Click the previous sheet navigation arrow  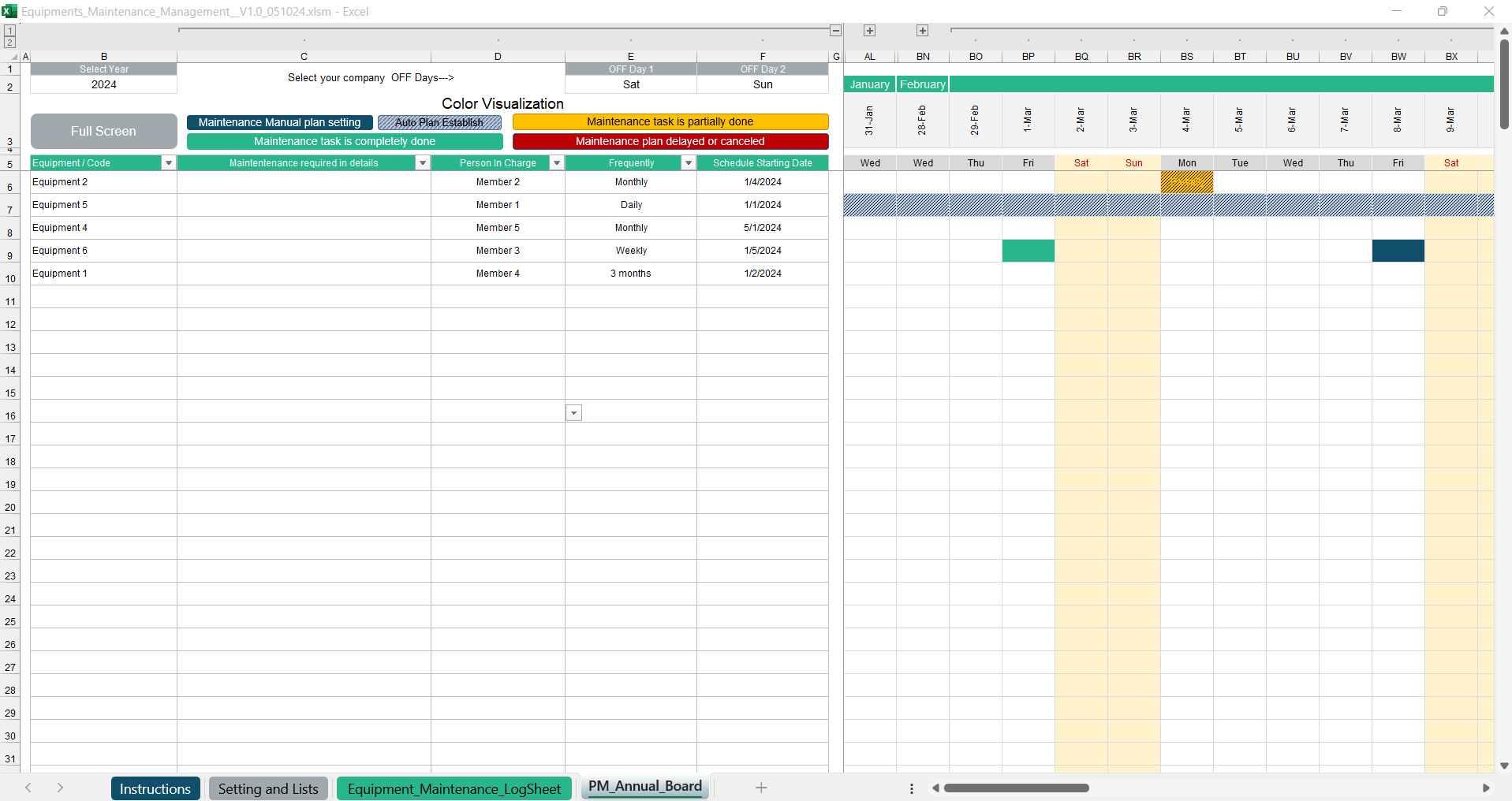click(28, 788)
